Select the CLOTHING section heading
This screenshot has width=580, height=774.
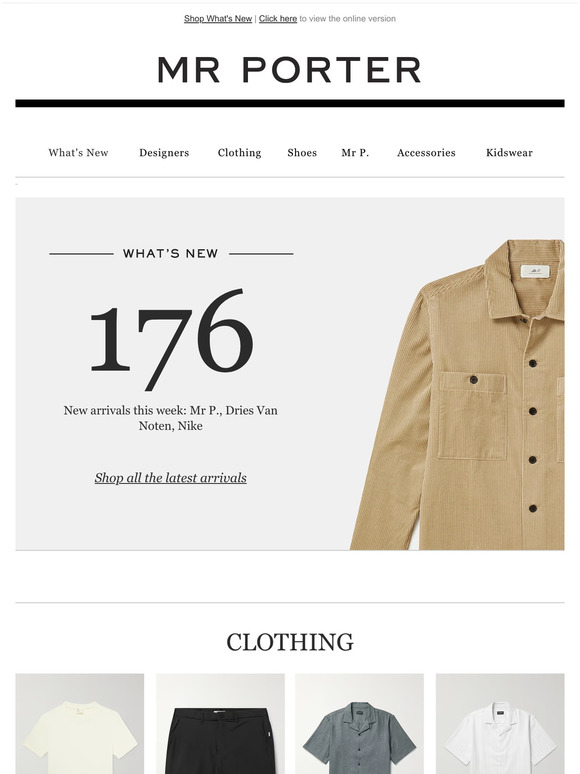tap(290, 642)
